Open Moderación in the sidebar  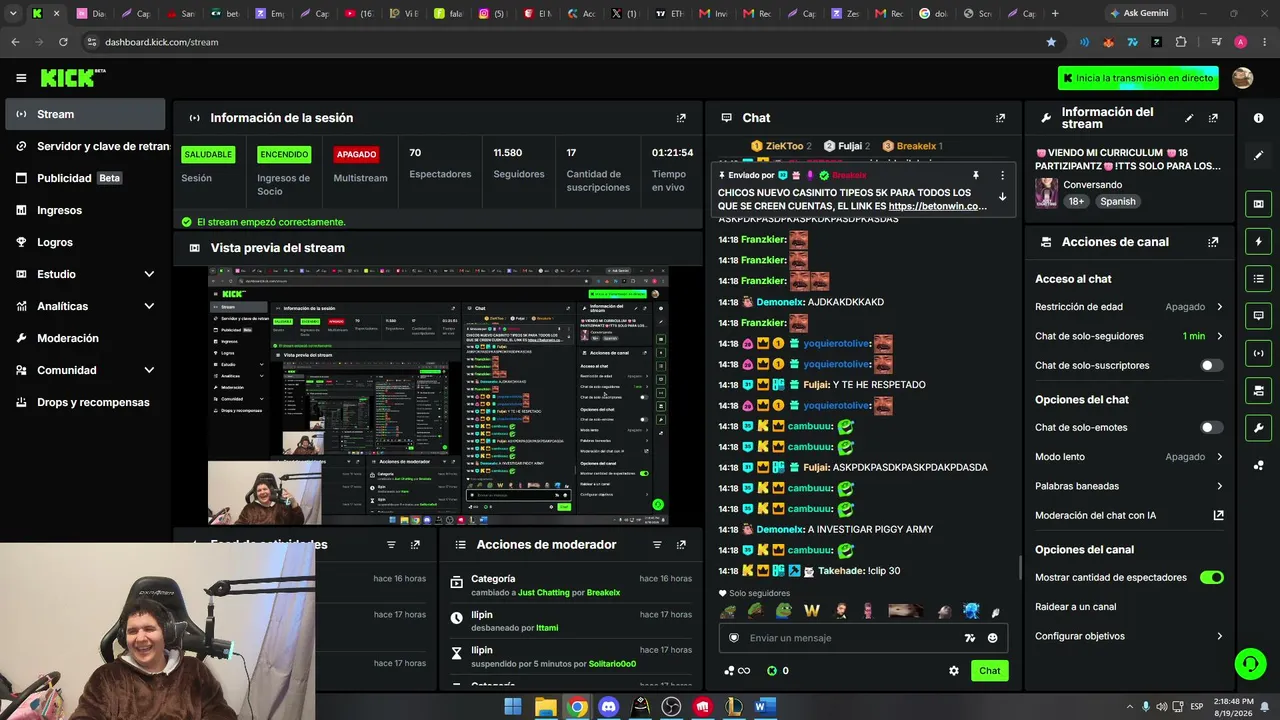(x=85, y=338)
